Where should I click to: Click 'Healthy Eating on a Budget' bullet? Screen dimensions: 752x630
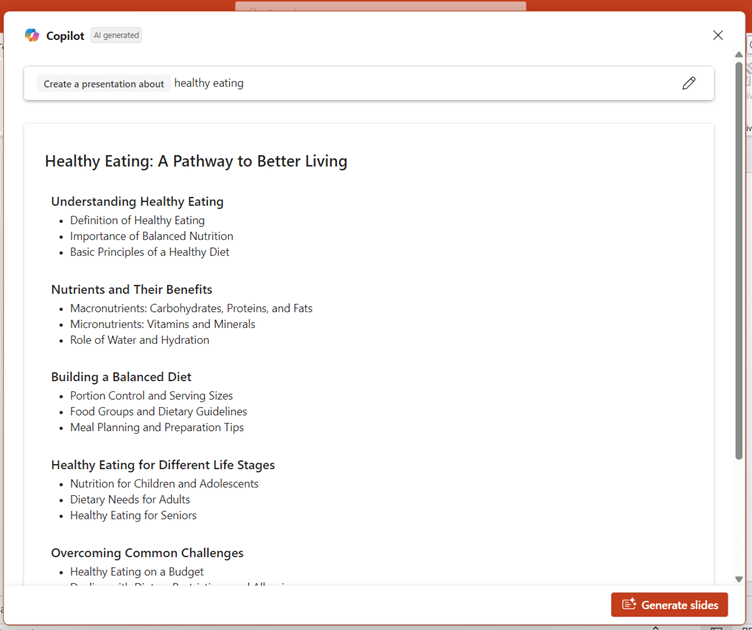click(137, 572)
